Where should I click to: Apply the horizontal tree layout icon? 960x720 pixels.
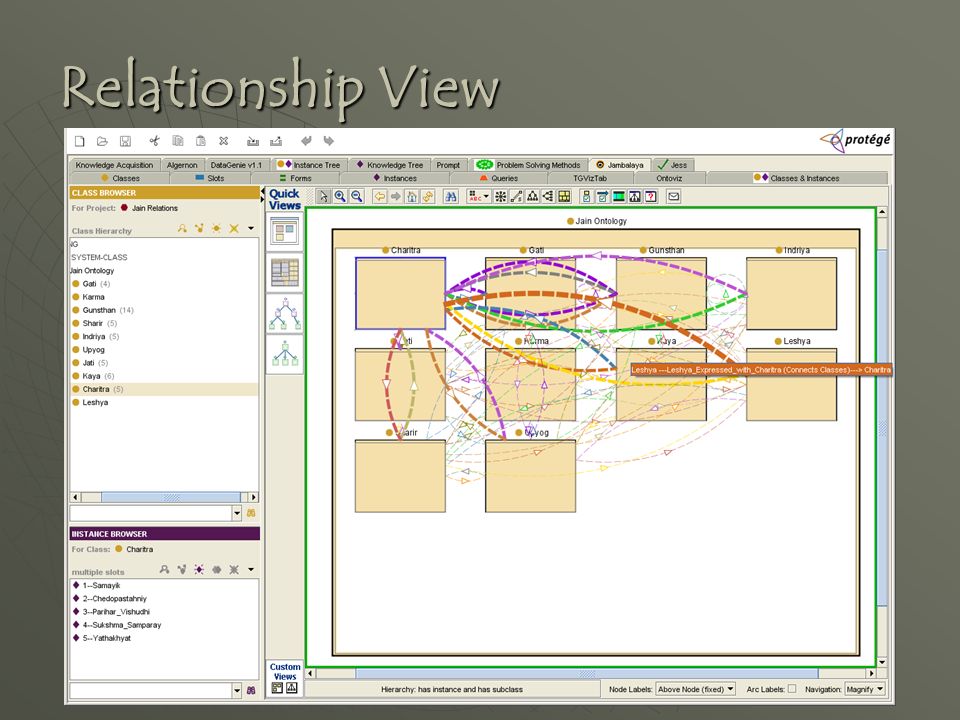coord(548,197)
